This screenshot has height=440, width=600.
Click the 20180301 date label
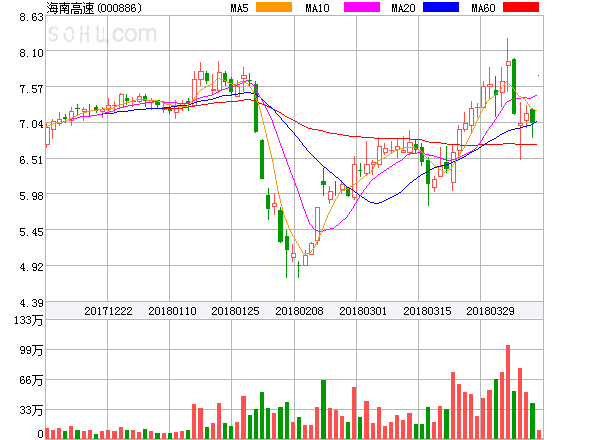pos(363,311)
